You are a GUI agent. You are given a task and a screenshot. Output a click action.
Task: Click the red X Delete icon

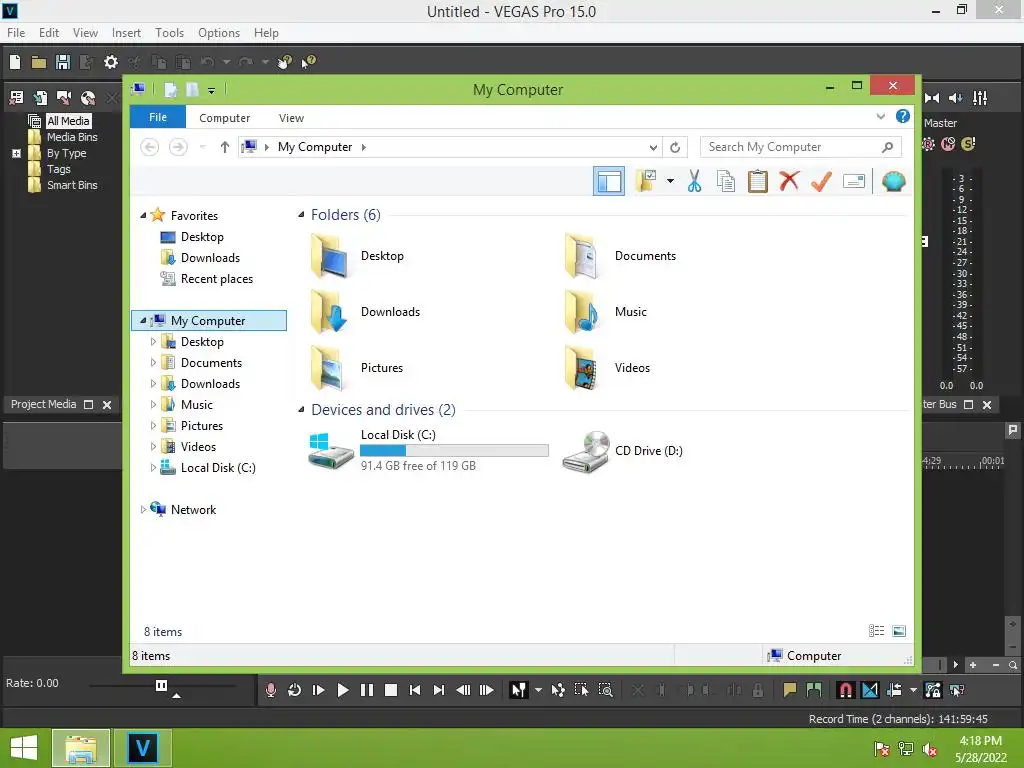[x=789, y=181]
